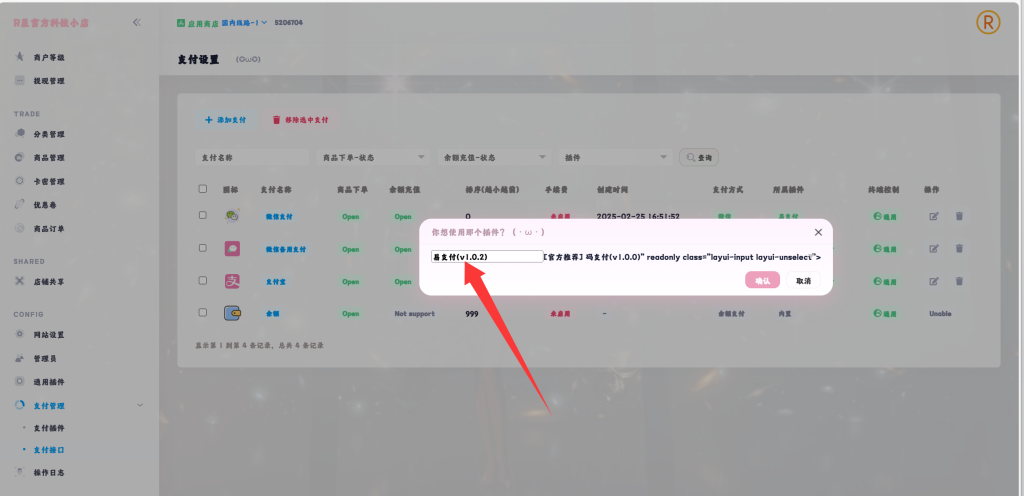The image size is (1024, 496).
Task: Click the edit icon for 微信支付 row
Action: (x=934, y=216)
